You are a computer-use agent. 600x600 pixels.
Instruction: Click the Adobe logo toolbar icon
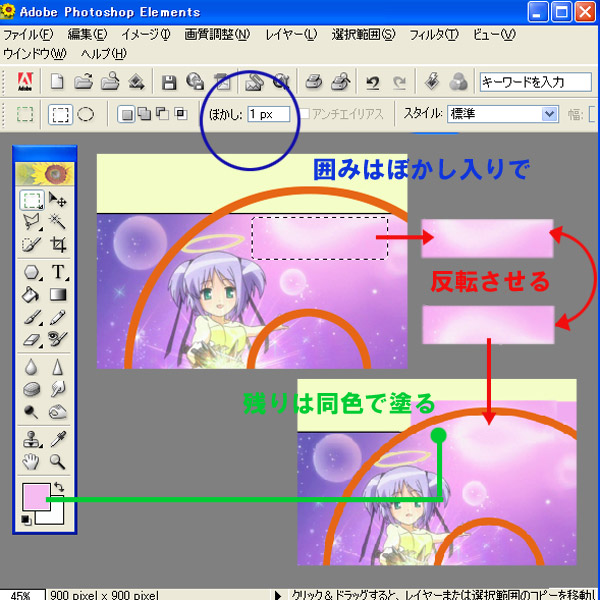(25, 82)
